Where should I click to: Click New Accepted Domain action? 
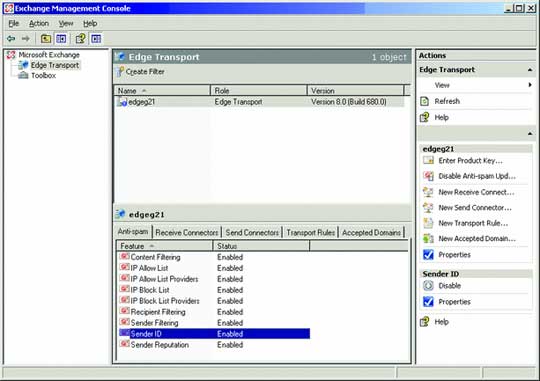477,238
